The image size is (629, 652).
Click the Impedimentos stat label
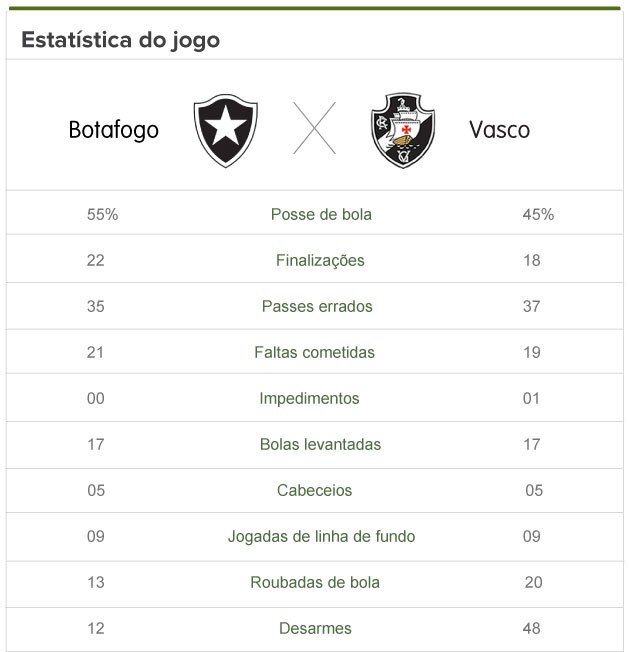309,399
